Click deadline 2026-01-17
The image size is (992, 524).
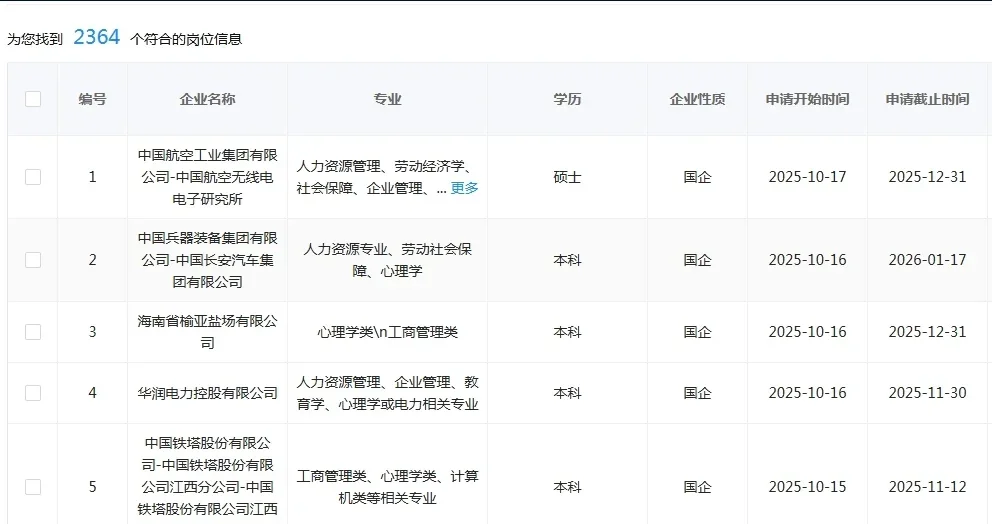[927, 259]
